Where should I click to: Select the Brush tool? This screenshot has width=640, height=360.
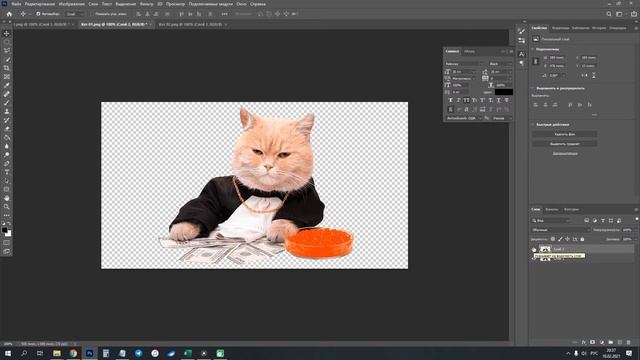coord(7,102)
